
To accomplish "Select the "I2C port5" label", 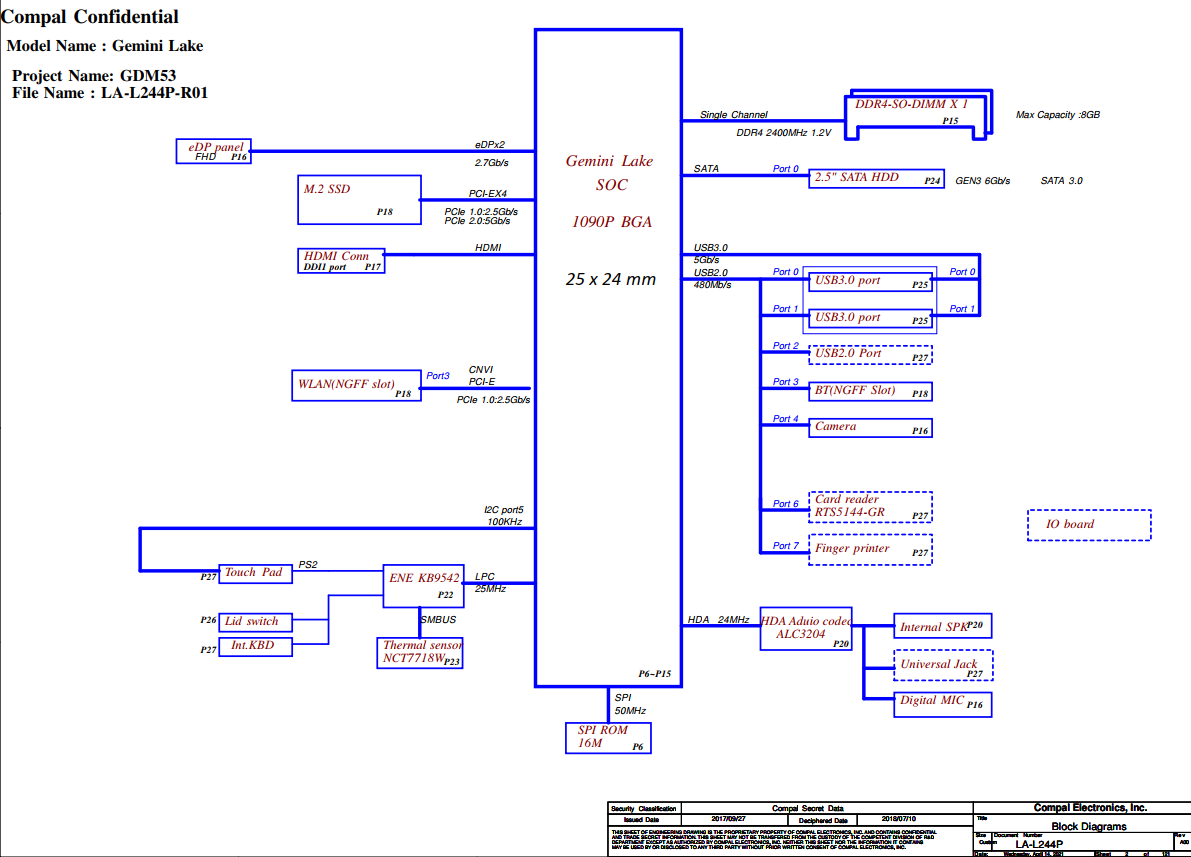I will coord(504,510).
